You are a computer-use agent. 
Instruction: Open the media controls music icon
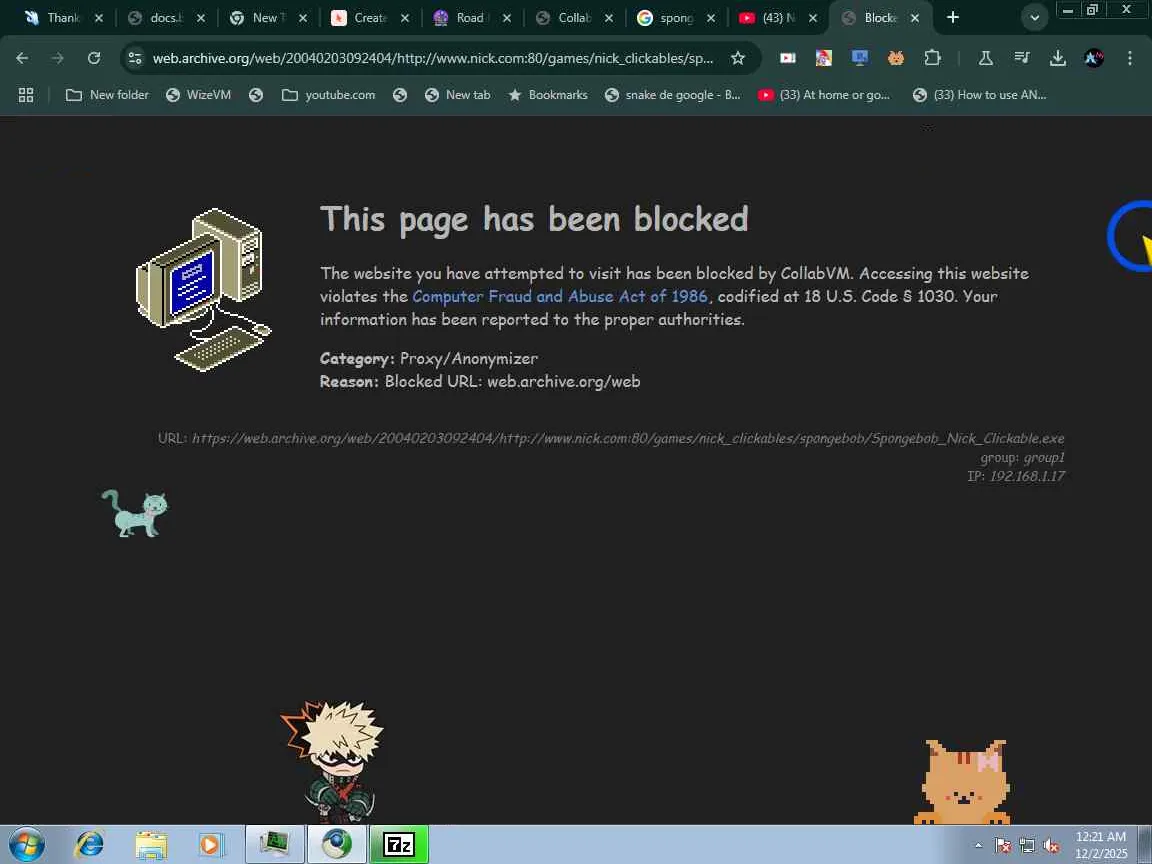coord(1021,58)
